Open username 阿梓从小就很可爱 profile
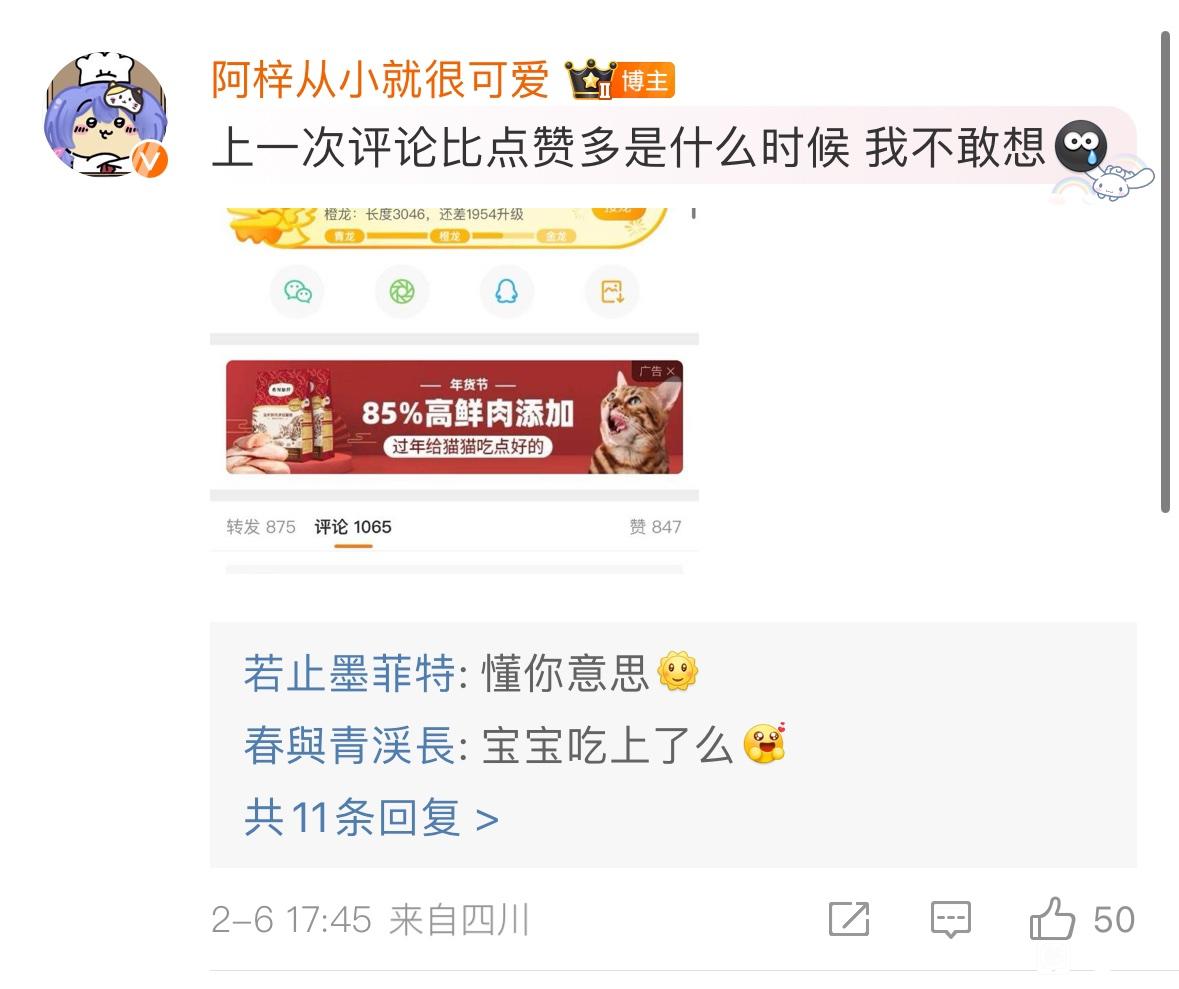 pos(380,79)
